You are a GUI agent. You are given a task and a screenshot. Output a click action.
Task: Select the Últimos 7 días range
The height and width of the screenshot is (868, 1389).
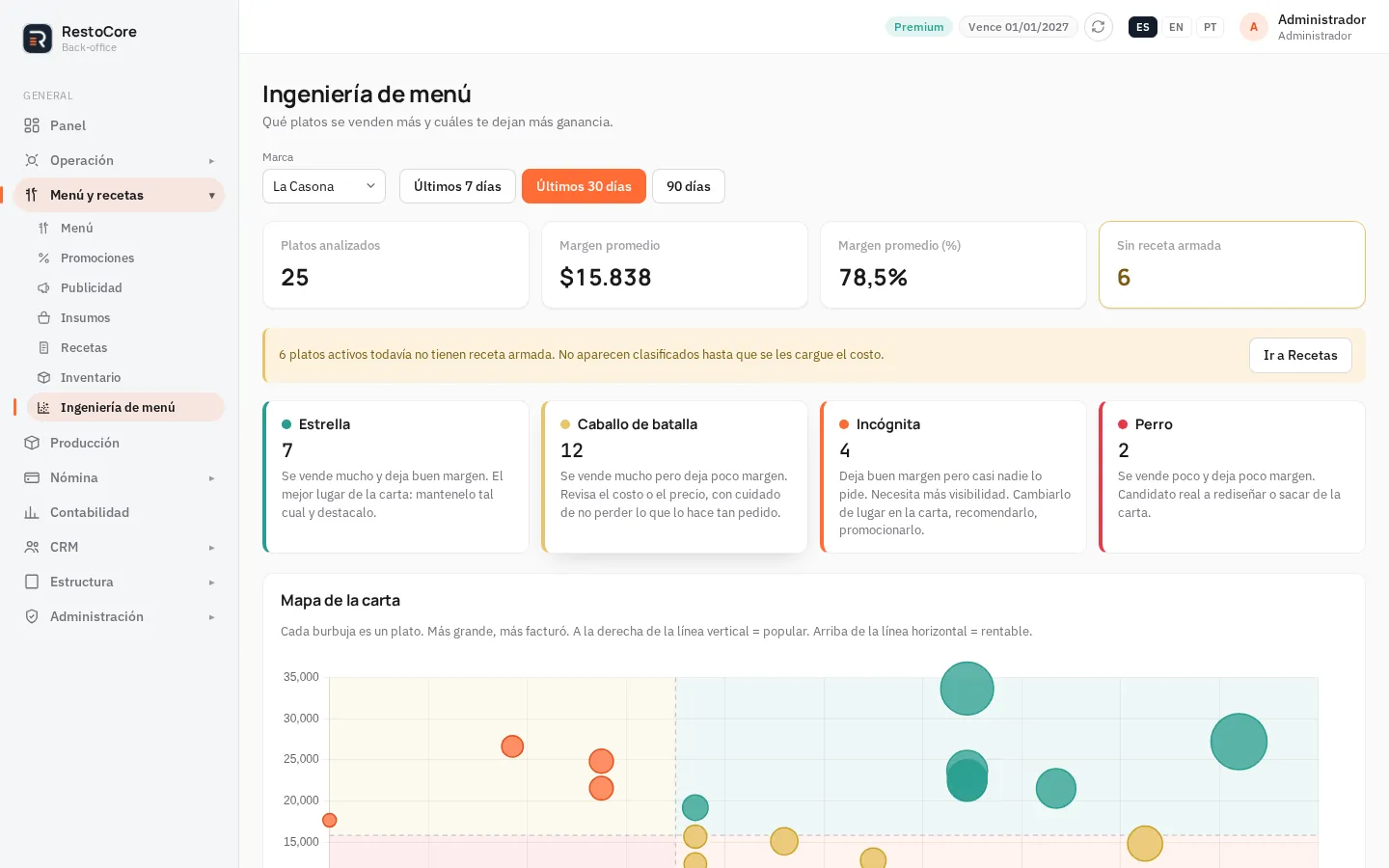(x=457, y=186)
